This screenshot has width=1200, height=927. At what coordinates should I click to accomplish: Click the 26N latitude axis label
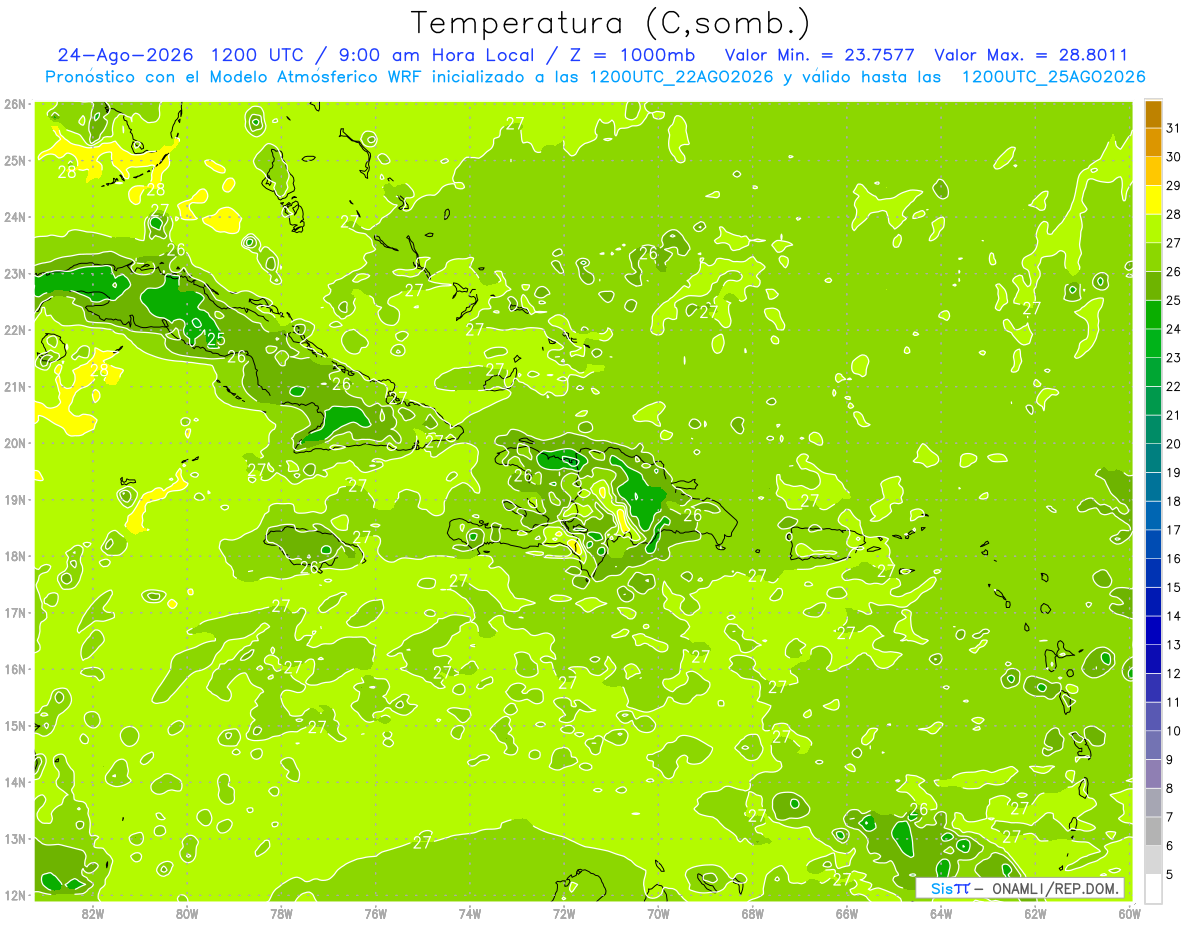click(15, 103)
